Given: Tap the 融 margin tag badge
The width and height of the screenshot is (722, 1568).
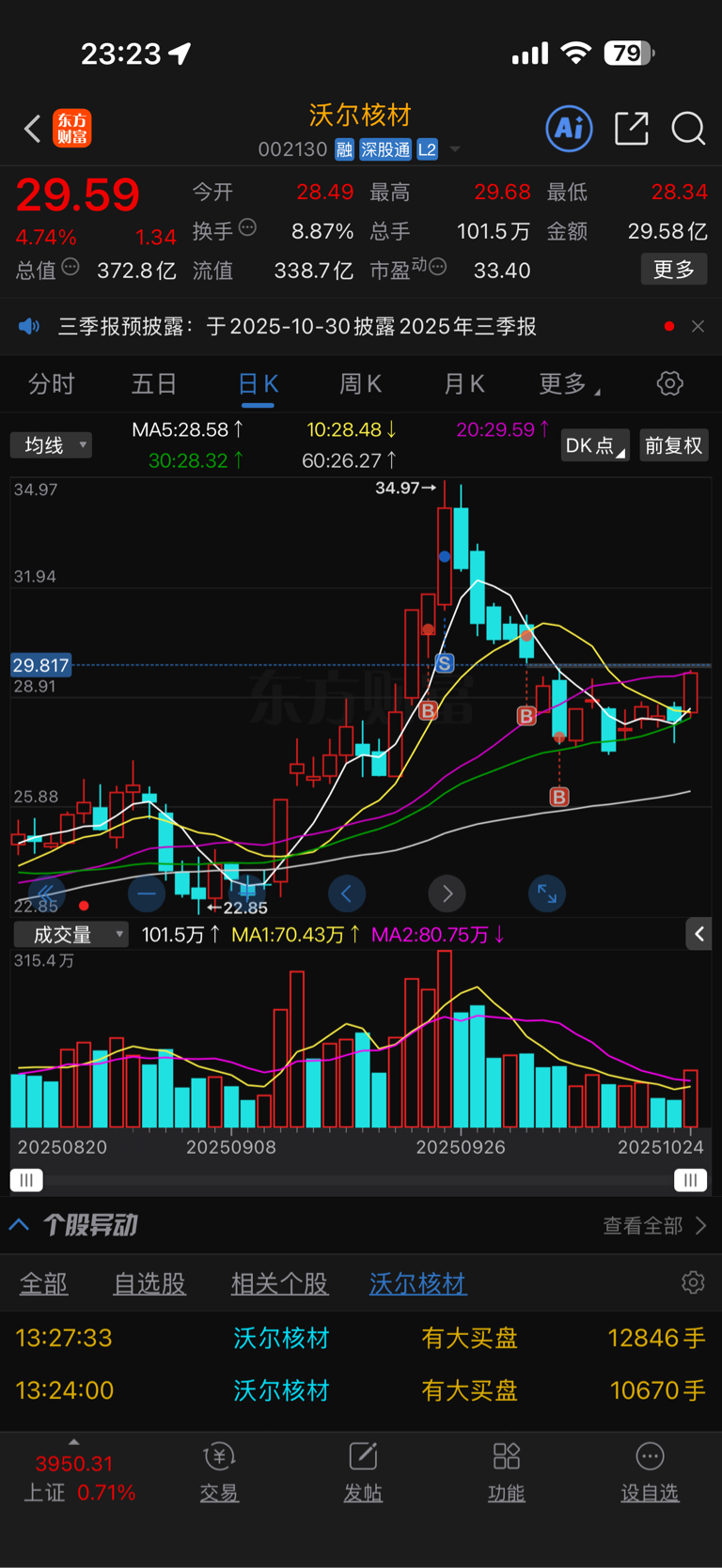Looking at the screenshot, I should tap(344, 149).
